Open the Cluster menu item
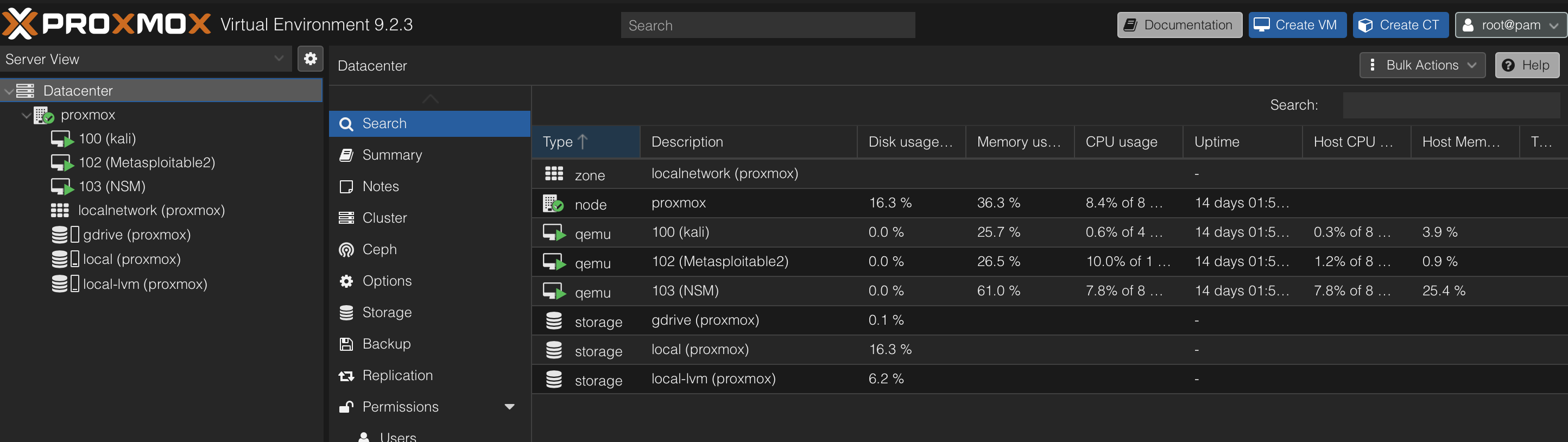Viewport: 1568px width, 442px height. 430,218
